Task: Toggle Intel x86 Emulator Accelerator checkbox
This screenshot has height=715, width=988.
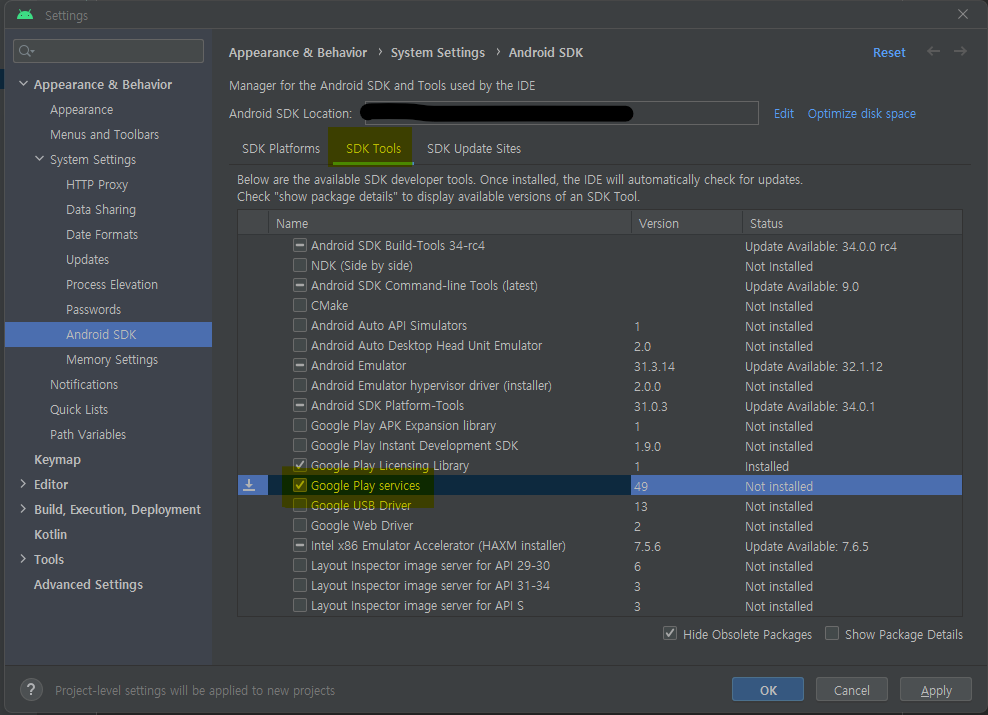Action: tap(300, 545)
